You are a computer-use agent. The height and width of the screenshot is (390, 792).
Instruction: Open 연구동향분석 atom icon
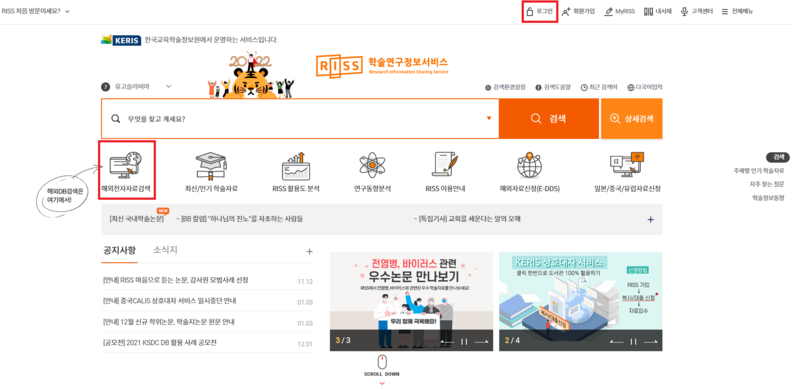click(372, 165)
